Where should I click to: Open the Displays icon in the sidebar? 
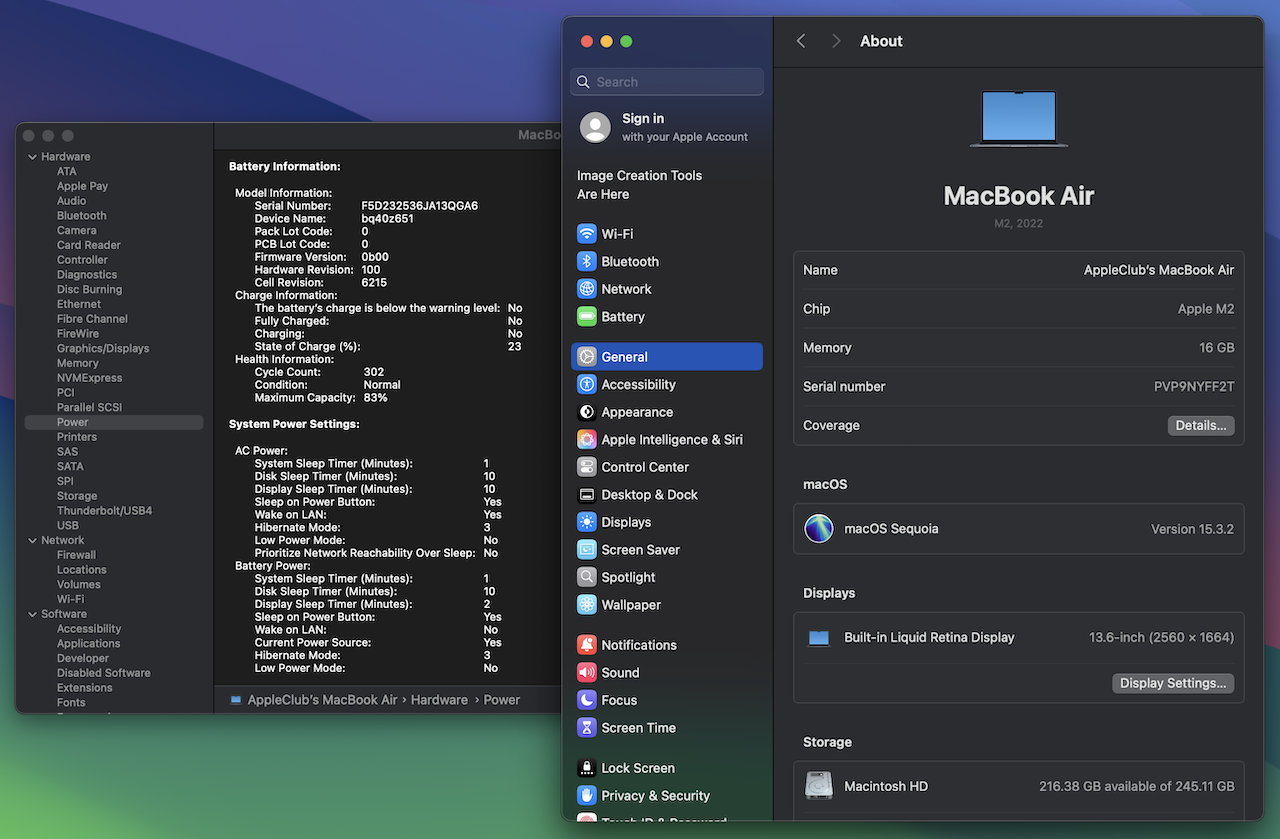[587, 522]
